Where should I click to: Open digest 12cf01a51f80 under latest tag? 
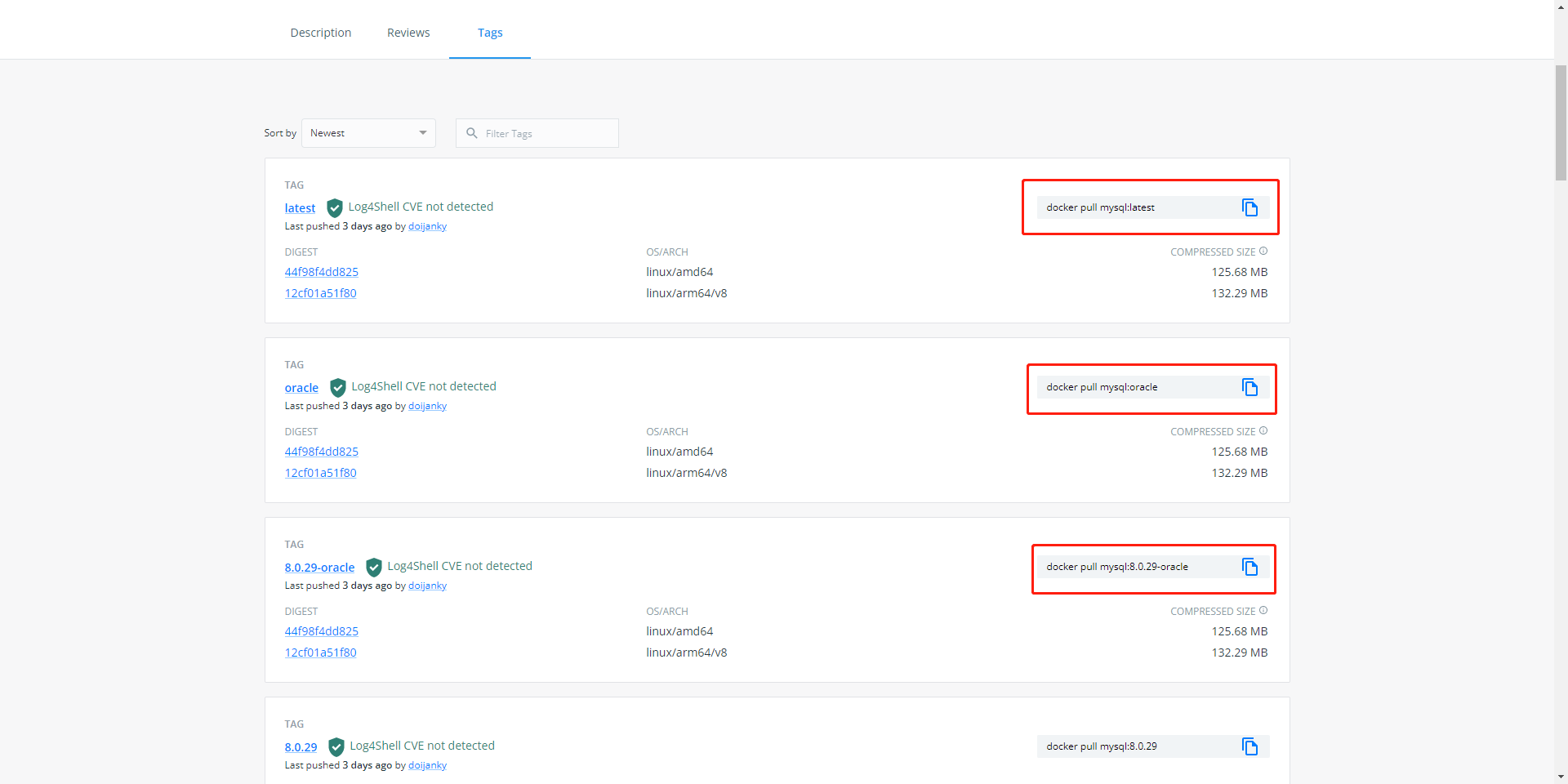320,293
